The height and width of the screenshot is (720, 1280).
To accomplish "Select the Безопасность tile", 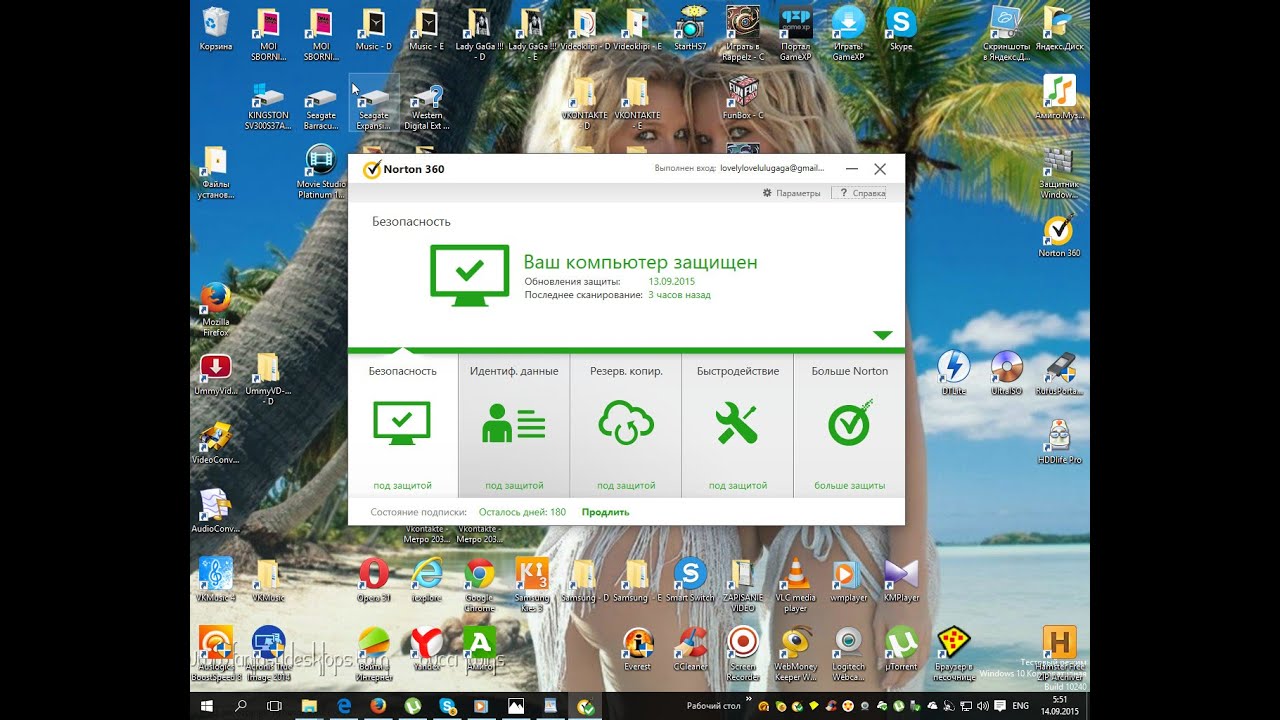I will (402, 425).
